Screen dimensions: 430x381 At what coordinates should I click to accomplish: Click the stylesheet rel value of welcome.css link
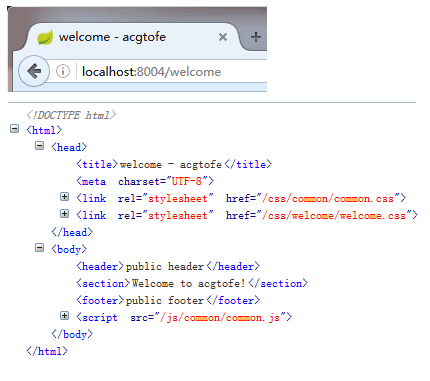pyautogui.click(x=178, y=216)
